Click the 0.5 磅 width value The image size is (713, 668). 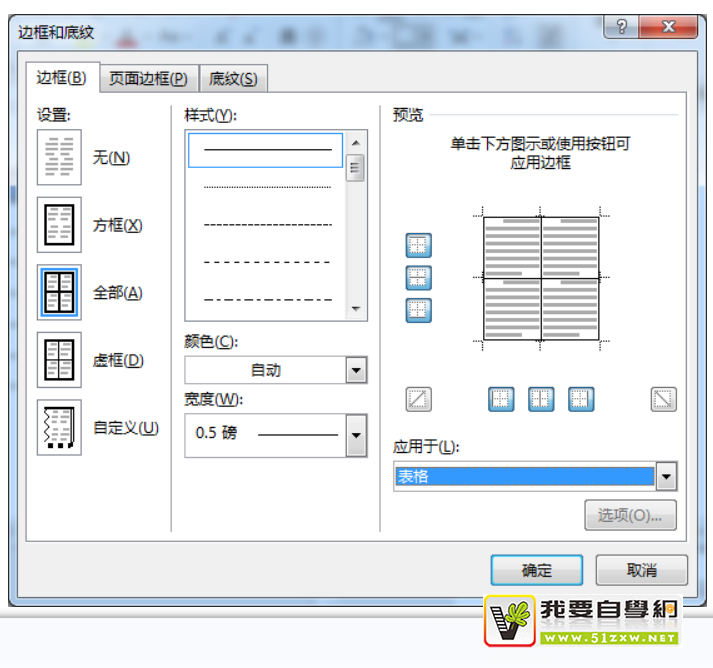pyautogui.click(x=216, y=432)
